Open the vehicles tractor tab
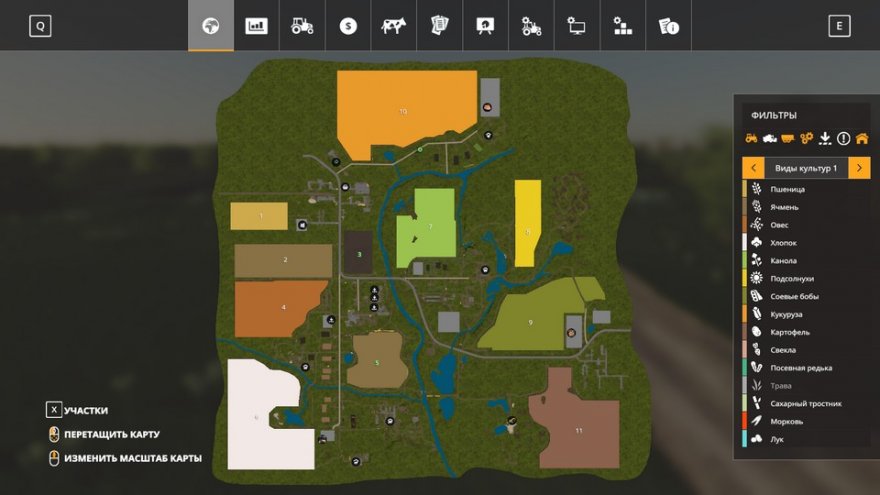This screenshot has height=495, width=880. pyautogui.click(x=302, y=25)
